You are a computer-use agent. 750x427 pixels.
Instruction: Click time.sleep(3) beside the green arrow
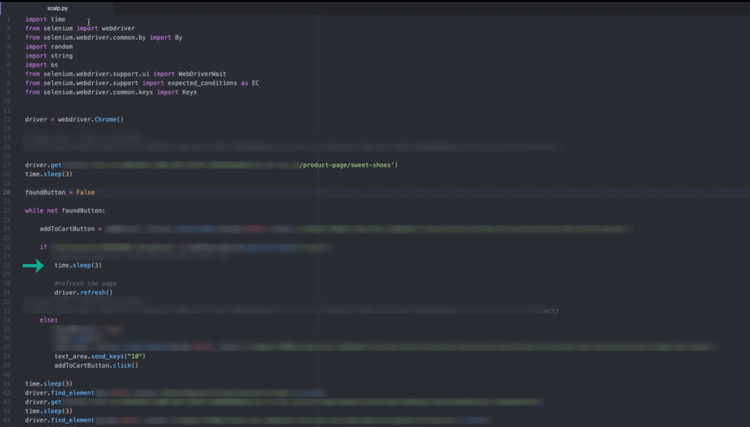pos(78,265)
